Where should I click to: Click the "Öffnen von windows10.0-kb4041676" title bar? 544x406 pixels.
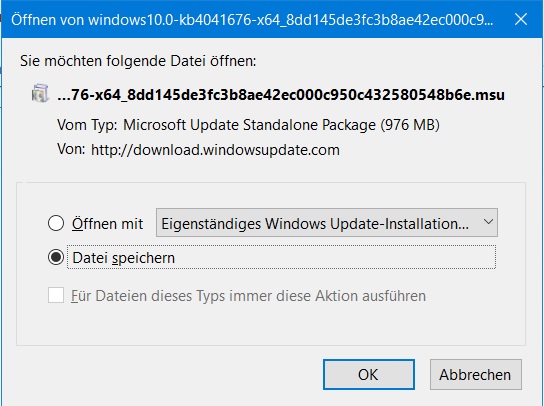252,20
